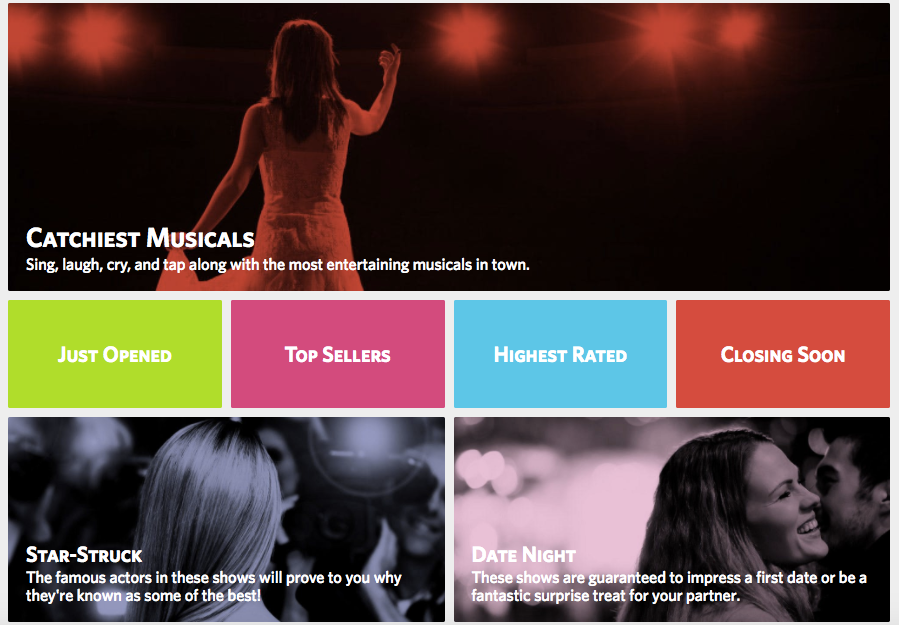Viewport: 899px width, 625px height.
Task: Select the Top Sellers pink tile
Action: tap(338, 354)
